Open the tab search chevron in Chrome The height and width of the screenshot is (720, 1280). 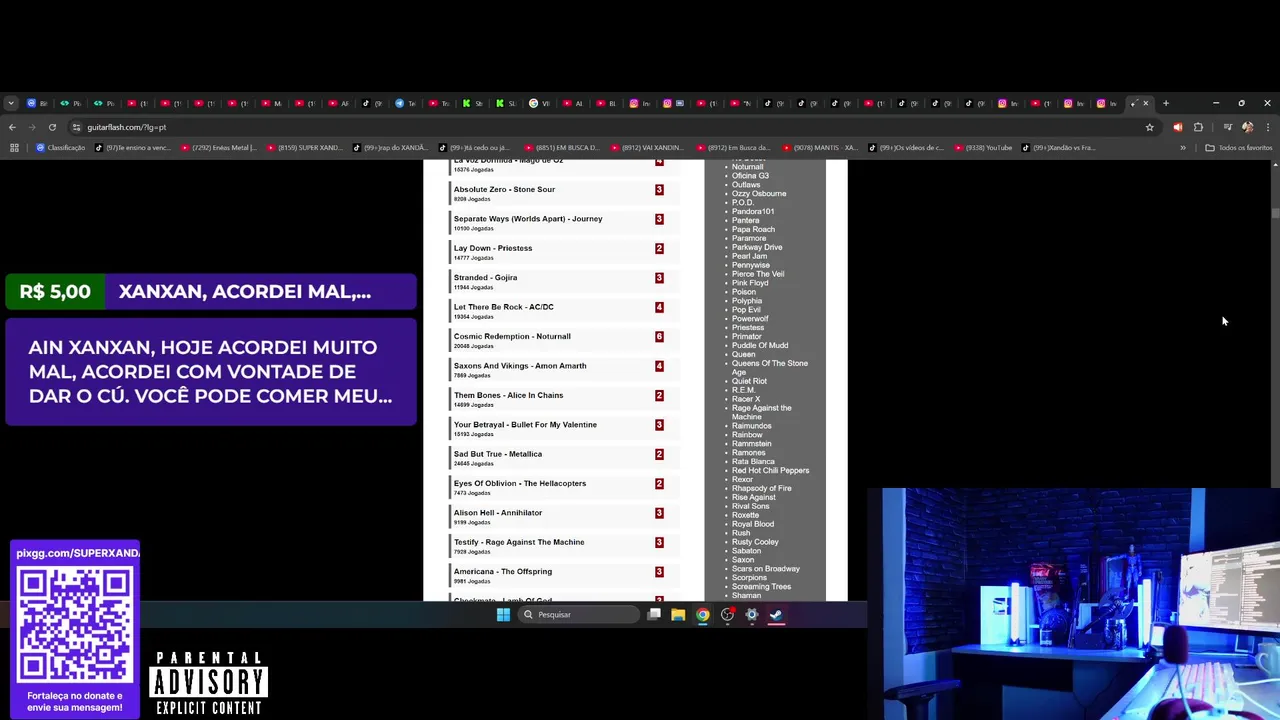(11, 103)
